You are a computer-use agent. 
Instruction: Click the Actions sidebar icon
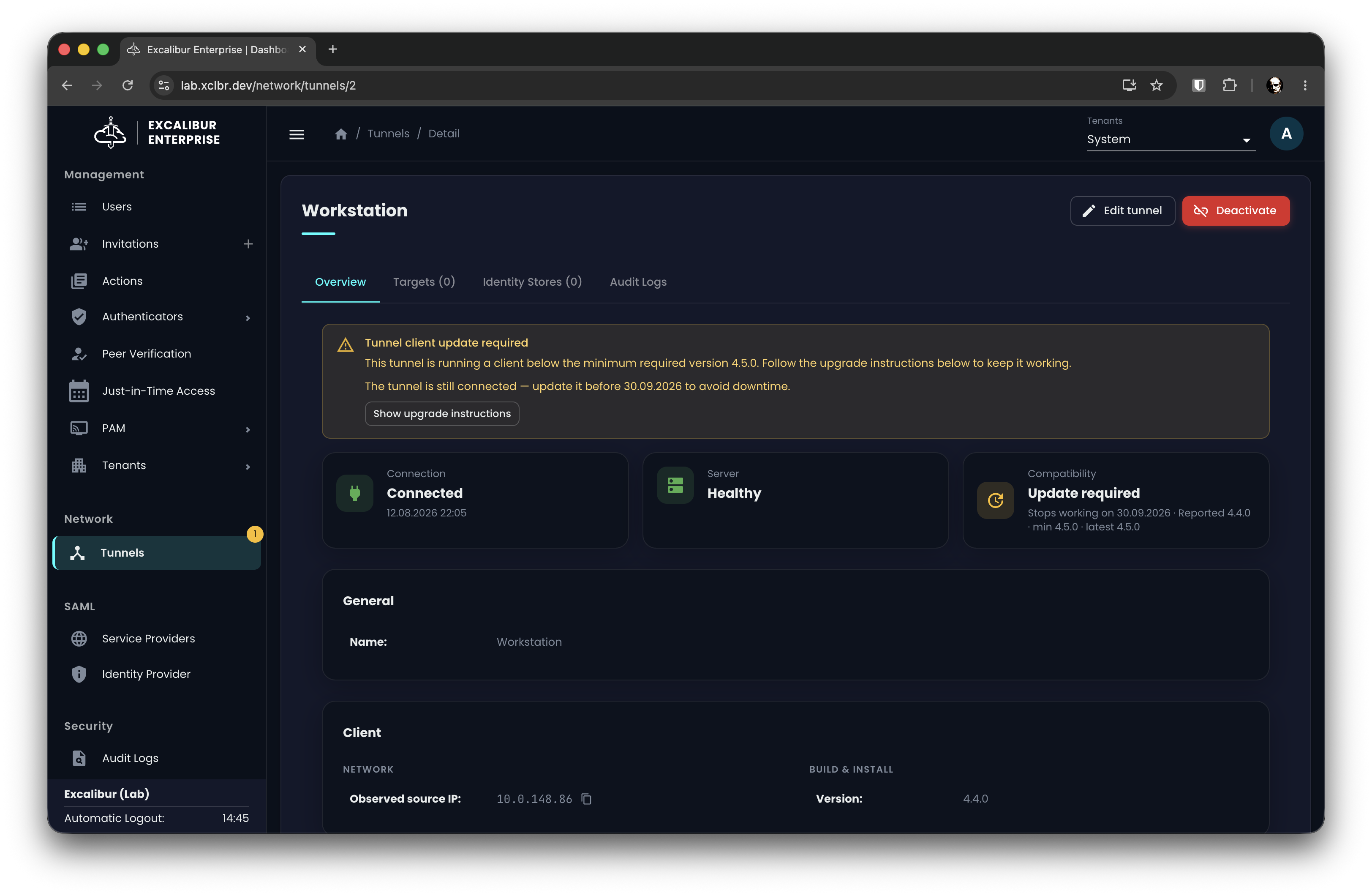click(79, 281)
